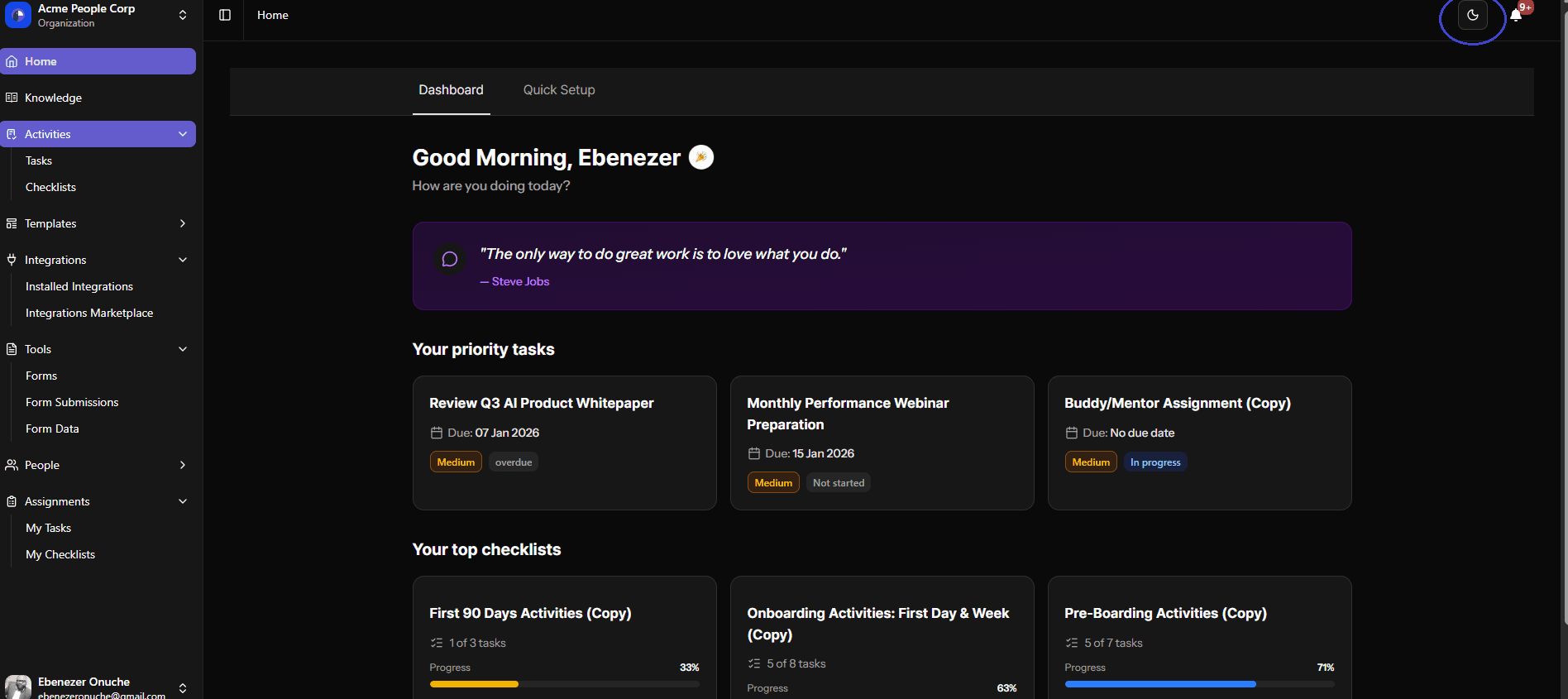Open Tasks under Activities
The image size is (1568, 699).
click(x=39, y=160)
